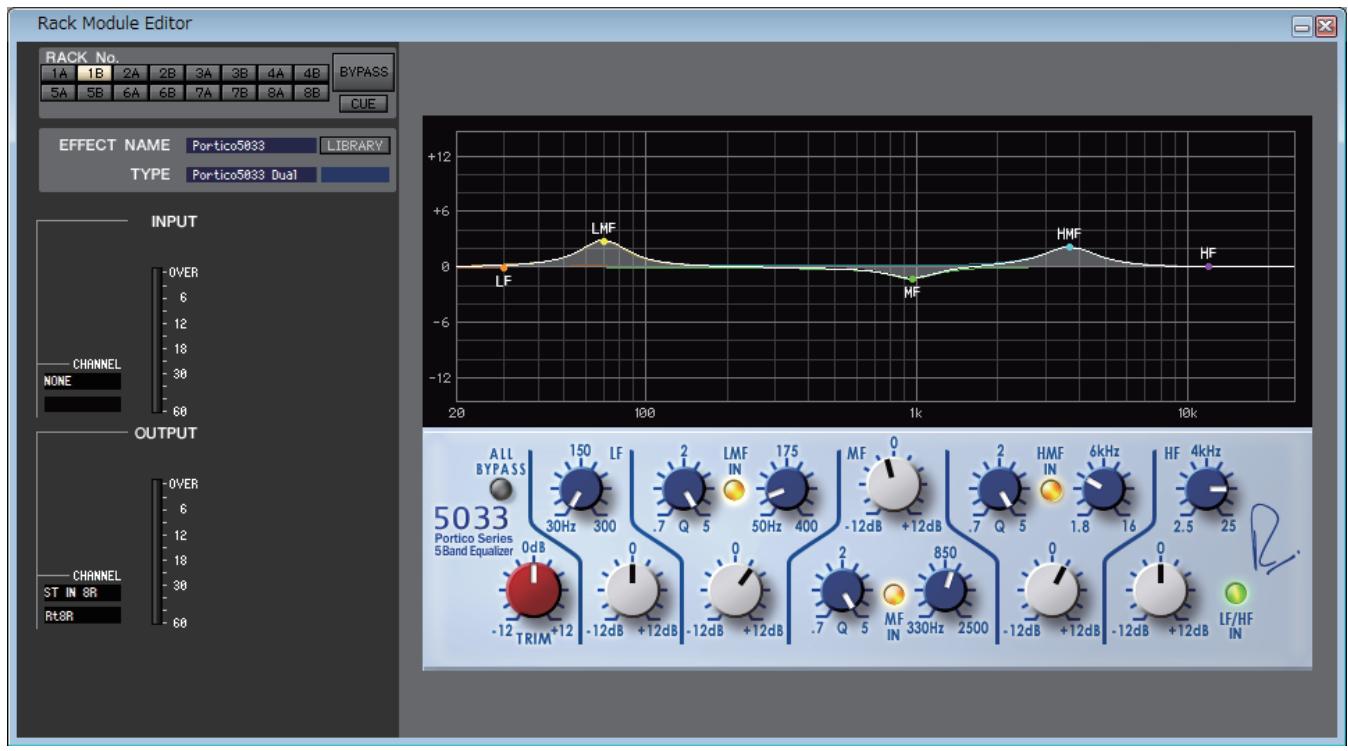Select rack 6A button

[132, 90]
